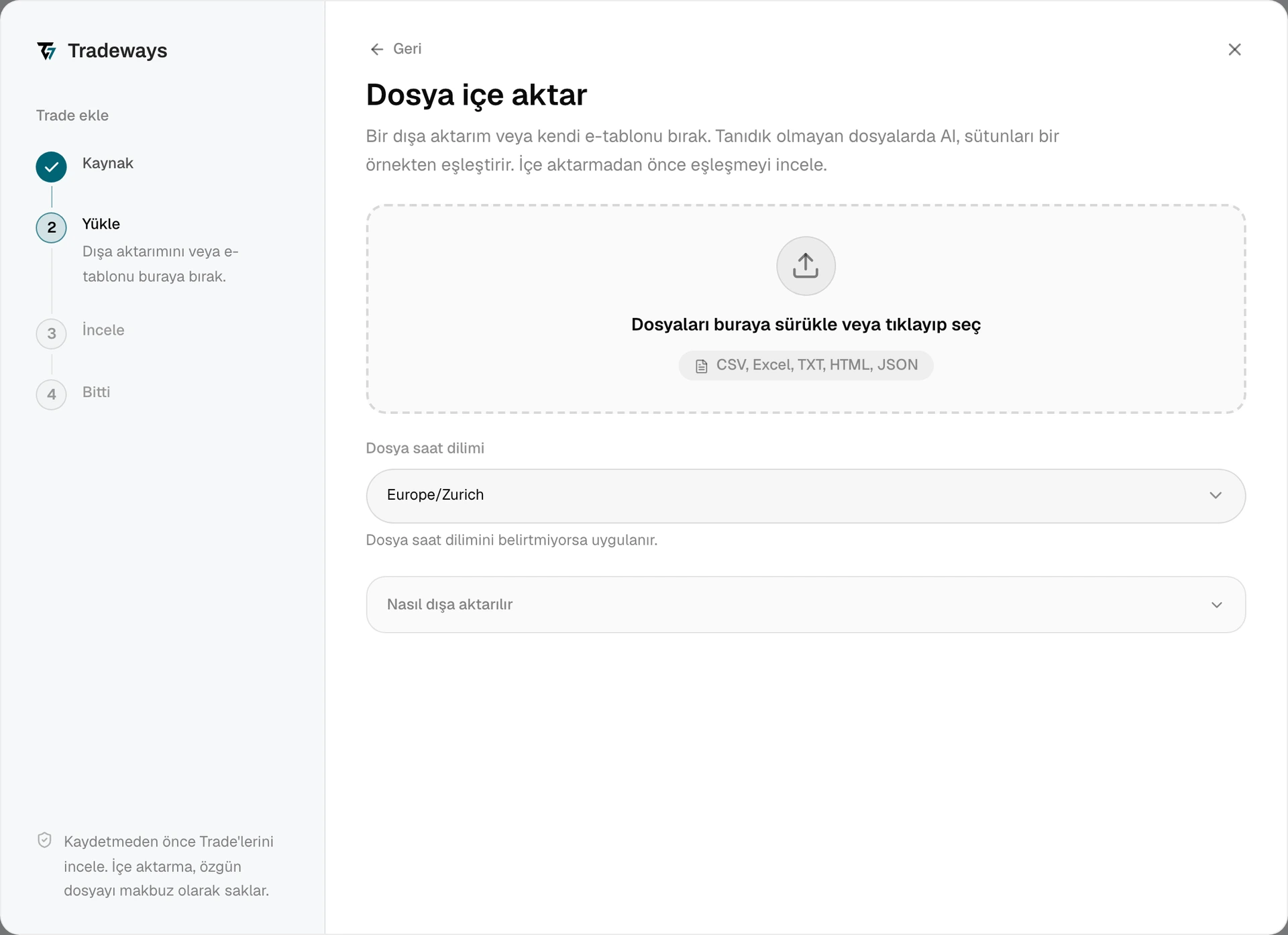This screenshot has width=1288, height=935.
Task: Click the Kaydetmeden önce Trade'lerini incele note
Action: point(168,866)
